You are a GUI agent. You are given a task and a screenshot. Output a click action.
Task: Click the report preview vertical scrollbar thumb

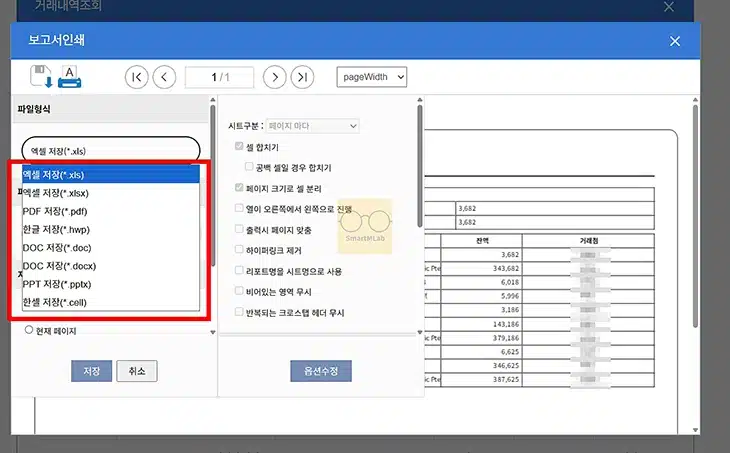pyautogui.click(x=695, y=216)
